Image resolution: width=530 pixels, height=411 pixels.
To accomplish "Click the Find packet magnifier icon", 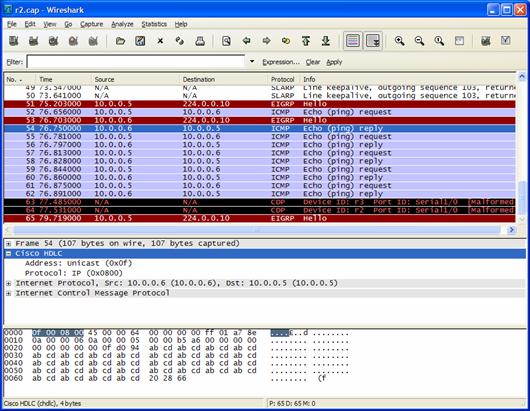I will coord(226,41).
